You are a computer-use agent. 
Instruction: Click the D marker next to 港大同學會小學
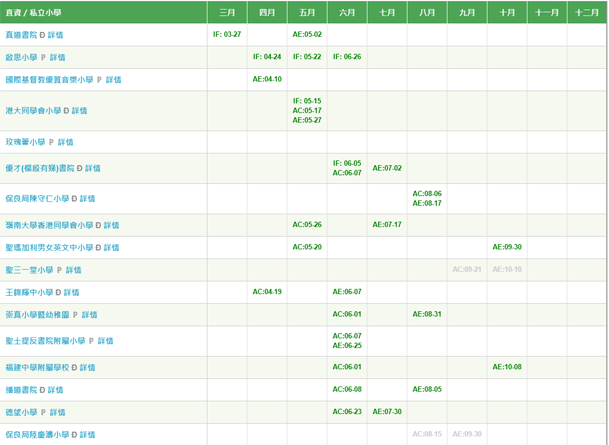pos(64,111)
